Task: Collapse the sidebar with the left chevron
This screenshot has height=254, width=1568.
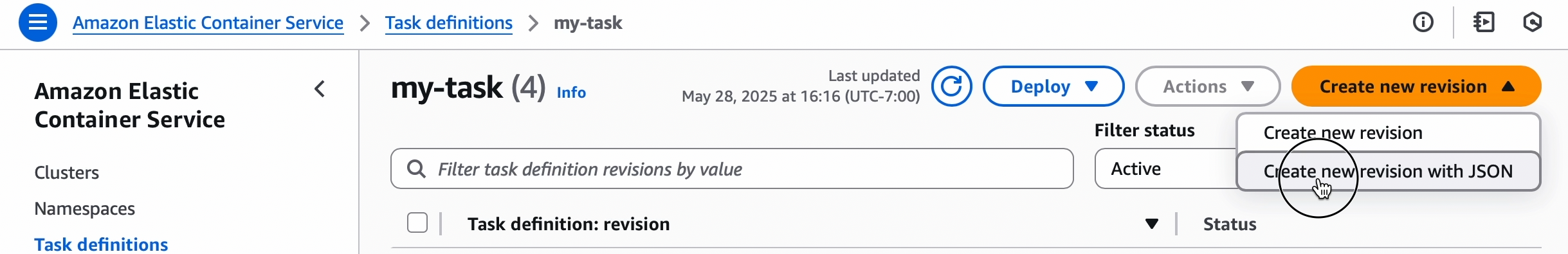Action: [320, 89]
